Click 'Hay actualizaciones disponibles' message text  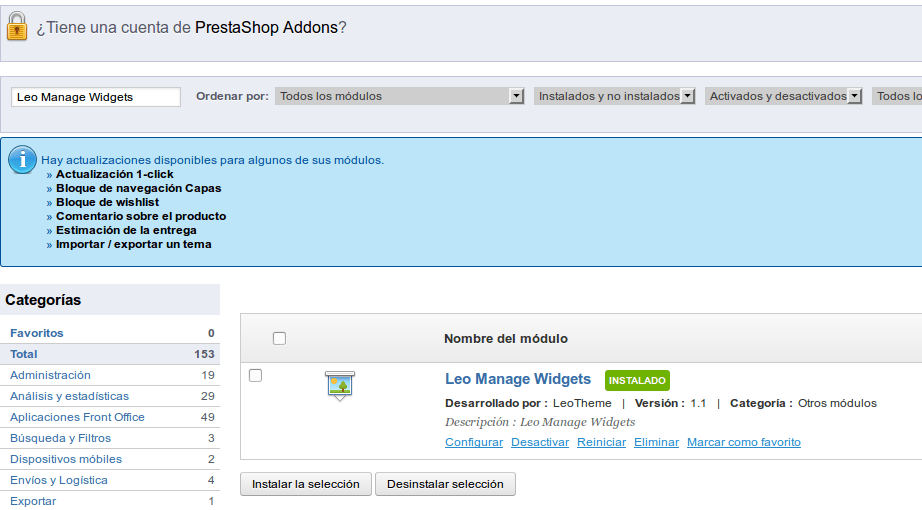click(x=212, y=161)
